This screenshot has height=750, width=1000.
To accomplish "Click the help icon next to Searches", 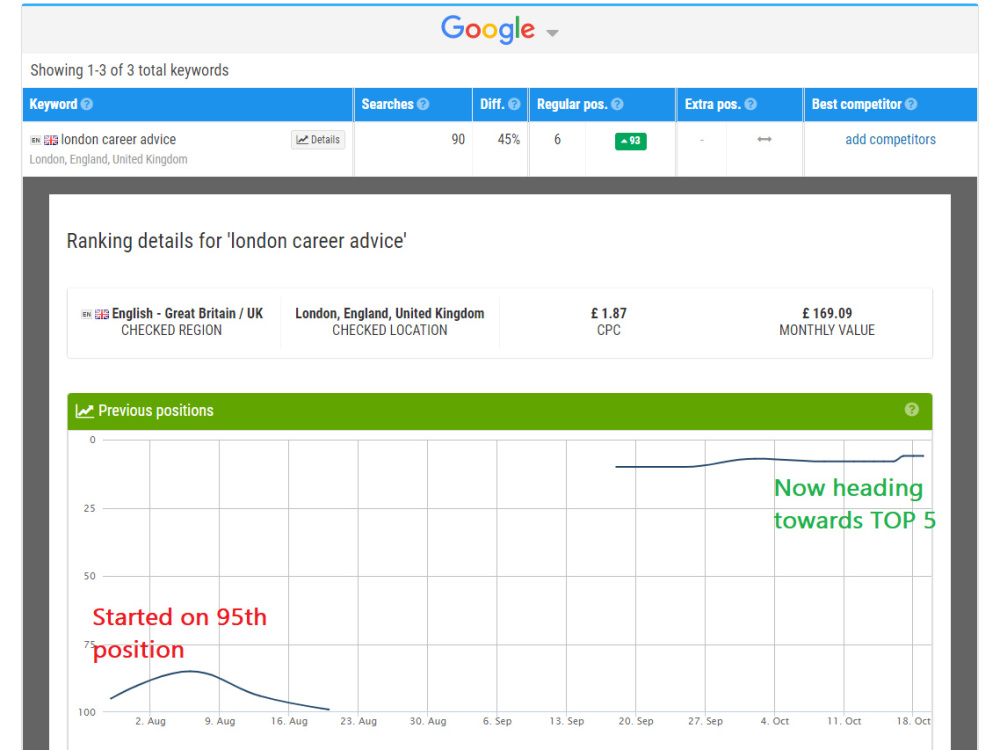I will tap(423, 104).
